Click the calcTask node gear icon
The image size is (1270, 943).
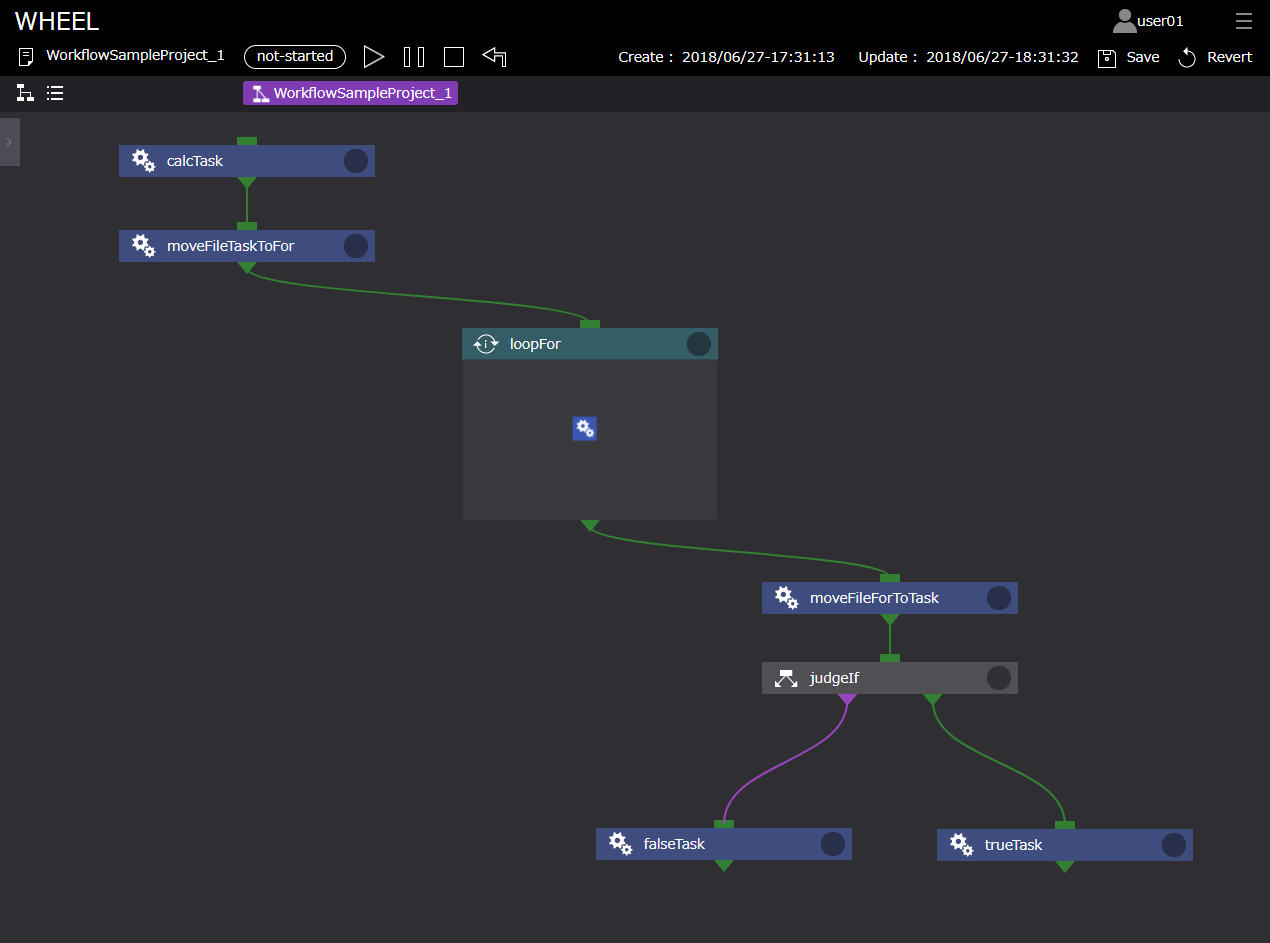click(x=144, y=161)
